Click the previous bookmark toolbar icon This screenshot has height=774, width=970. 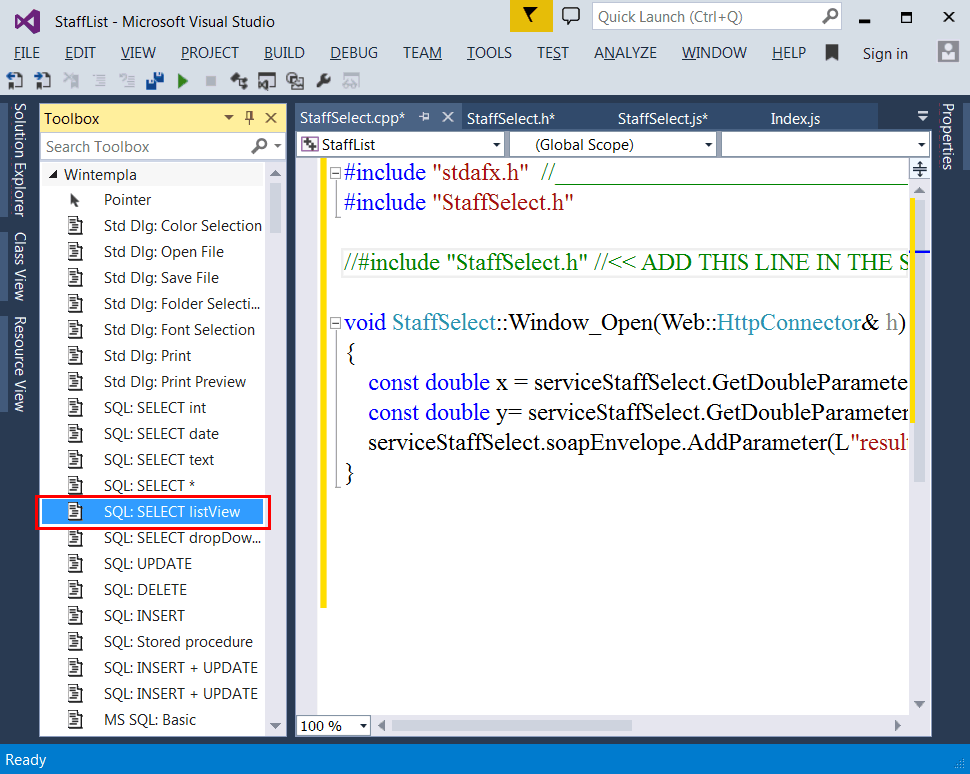pyautogui.click(x=14, y=80)
